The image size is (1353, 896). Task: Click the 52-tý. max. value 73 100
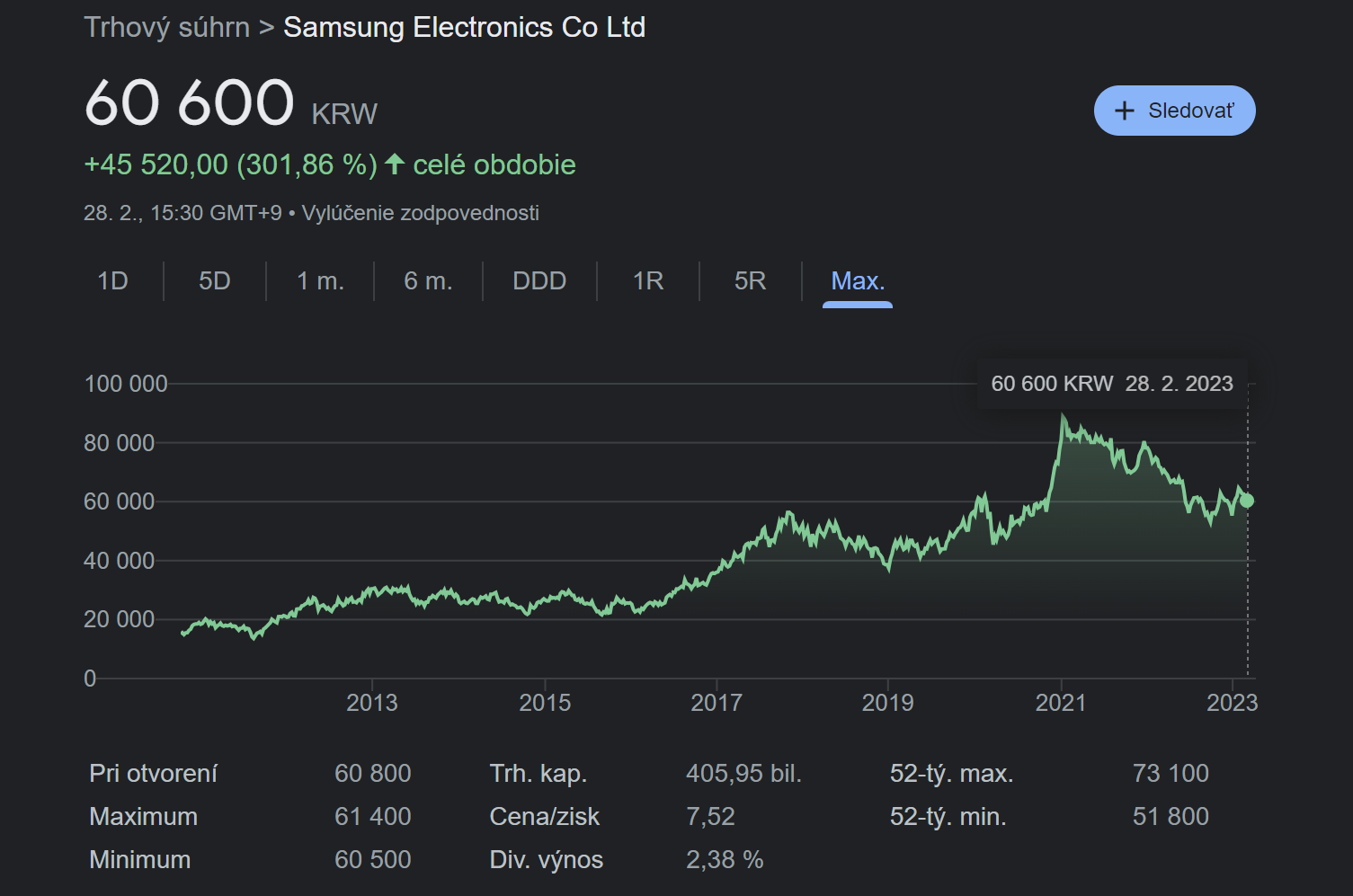point(1170,773)
